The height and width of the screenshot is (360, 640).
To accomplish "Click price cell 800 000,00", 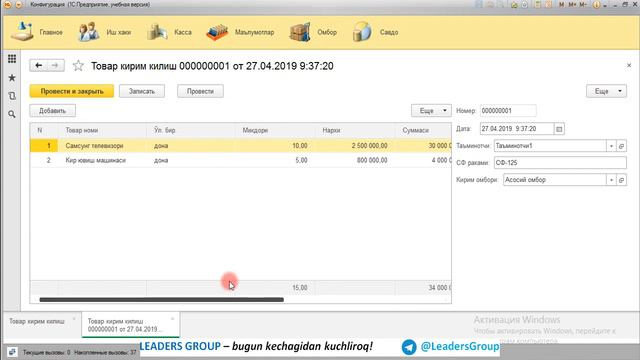I will (356, 160).
